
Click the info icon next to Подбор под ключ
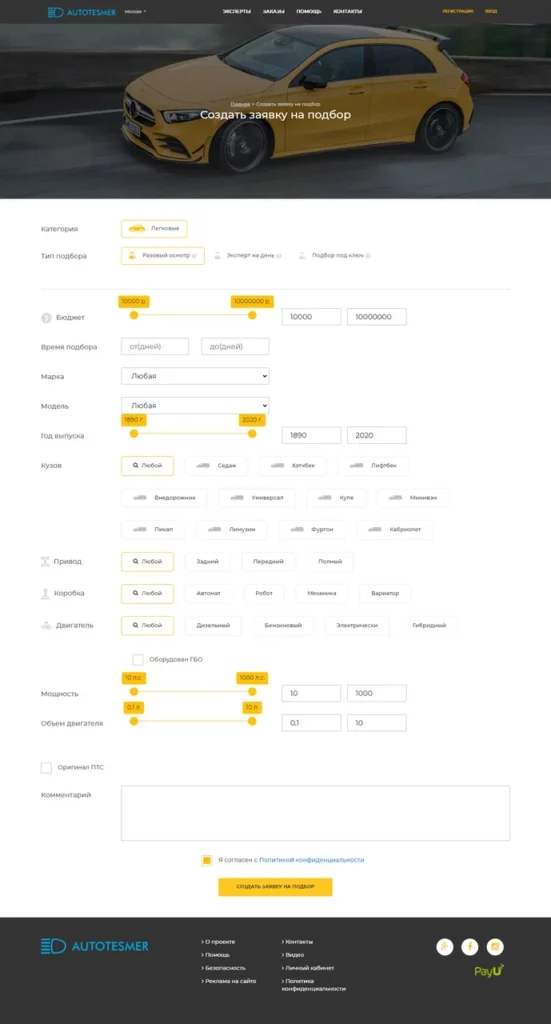[368, 256]
